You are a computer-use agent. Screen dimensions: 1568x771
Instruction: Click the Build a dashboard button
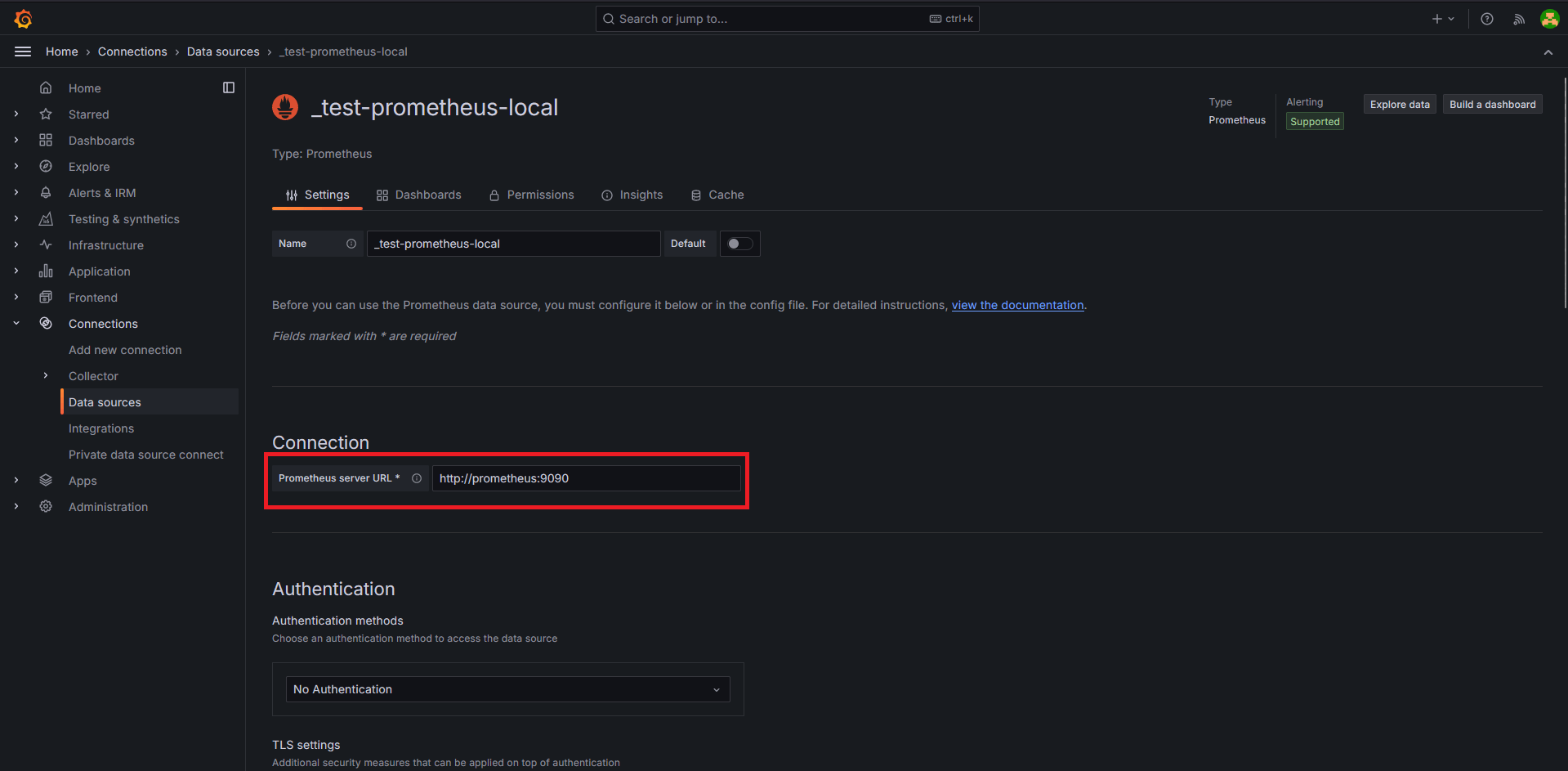pyautogui.click(x=1492, y=104)
